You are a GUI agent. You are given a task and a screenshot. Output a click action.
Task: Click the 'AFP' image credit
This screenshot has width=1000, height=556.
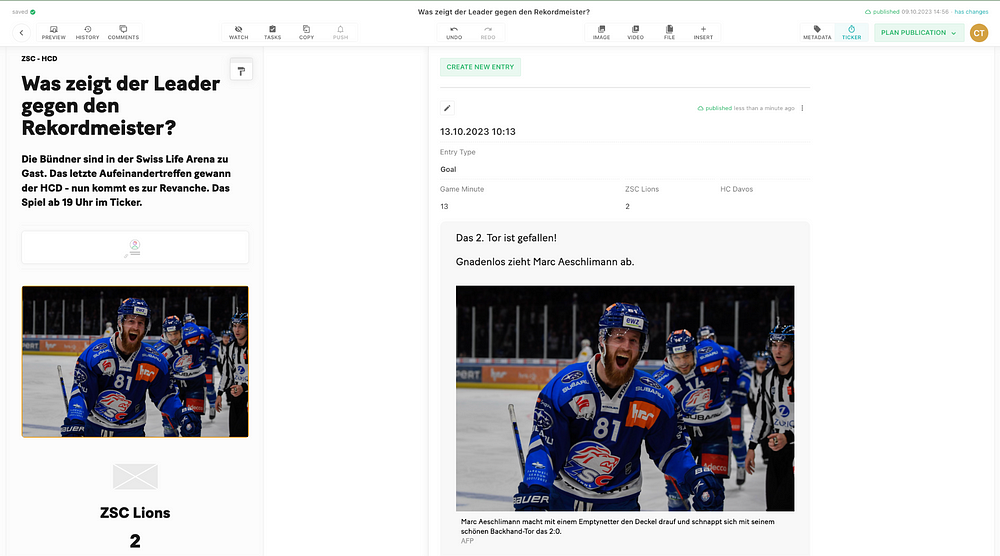467,541
